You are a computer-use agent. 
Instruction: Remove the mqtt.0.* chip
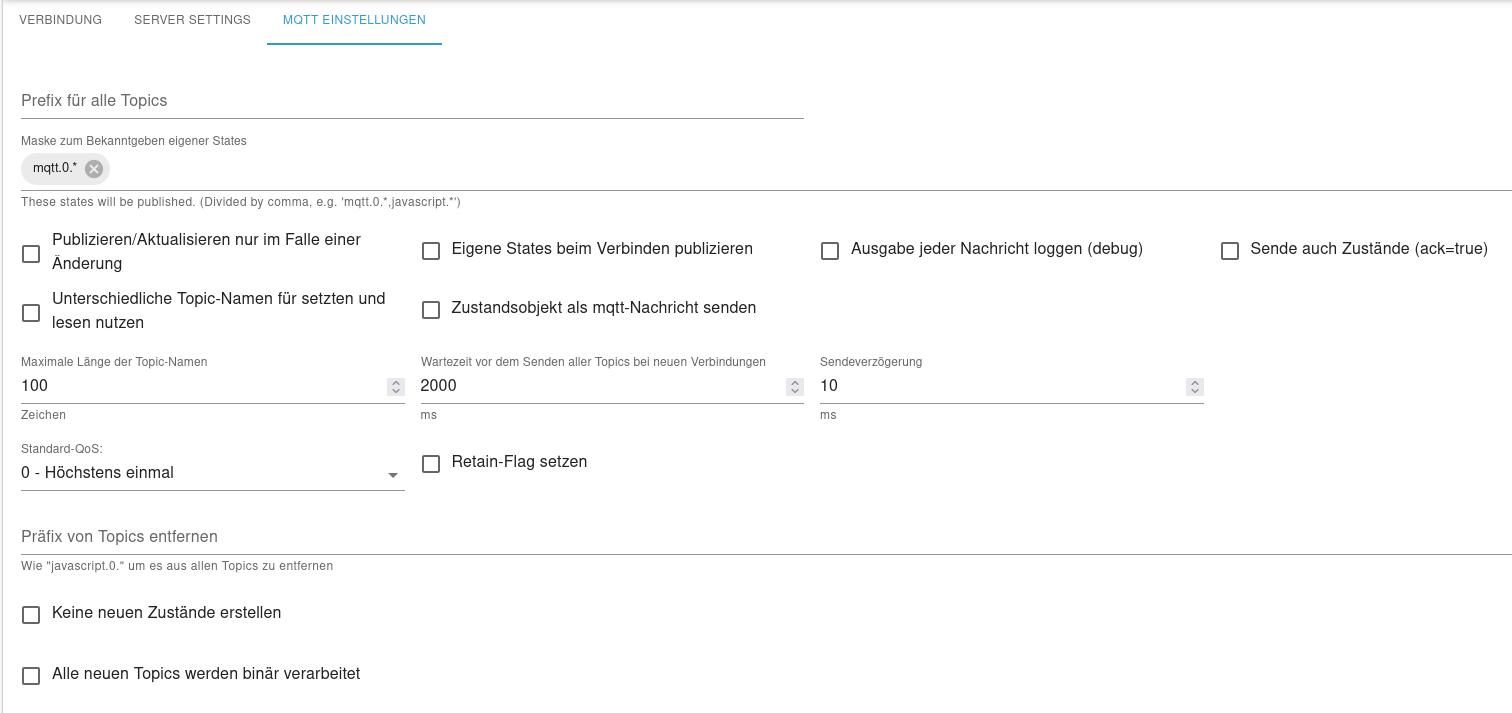pyautogui.click(x=94, y=169)
